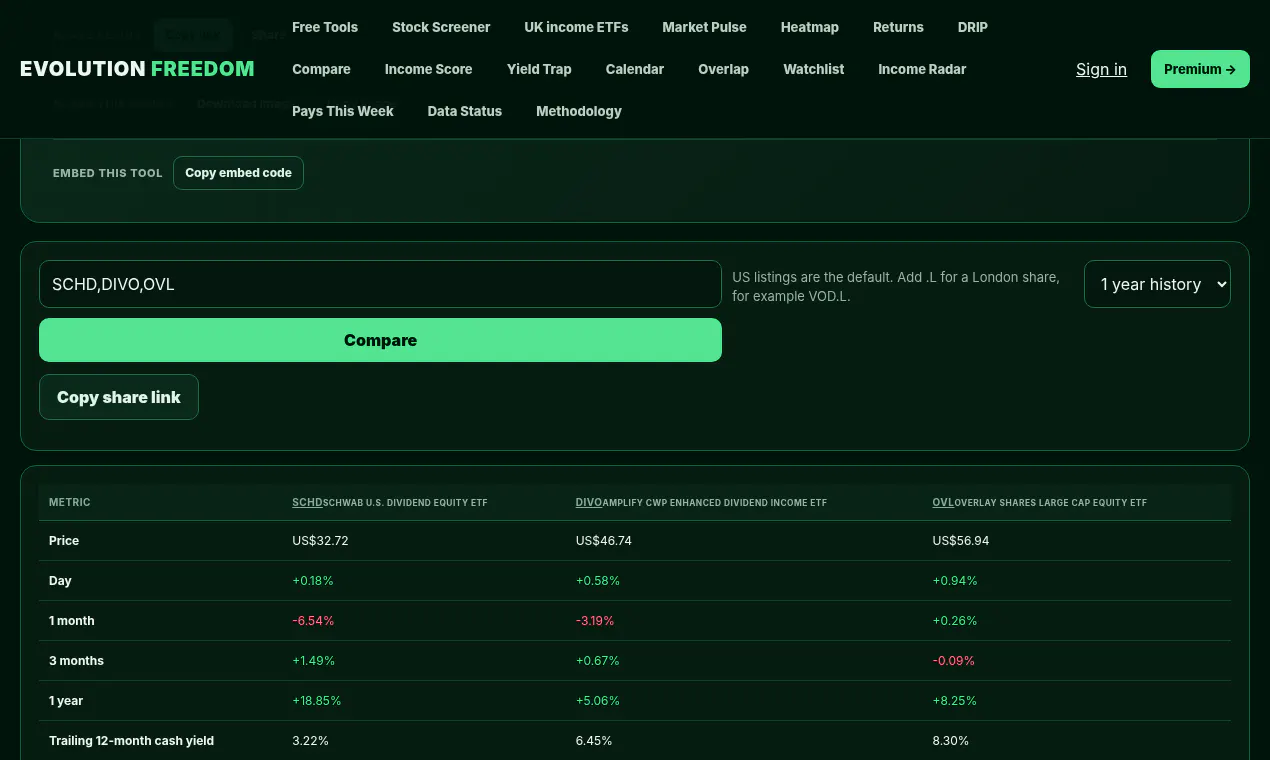1270x760 pixels.
Task: Click Copy share link button
Action: coord(119,397)
